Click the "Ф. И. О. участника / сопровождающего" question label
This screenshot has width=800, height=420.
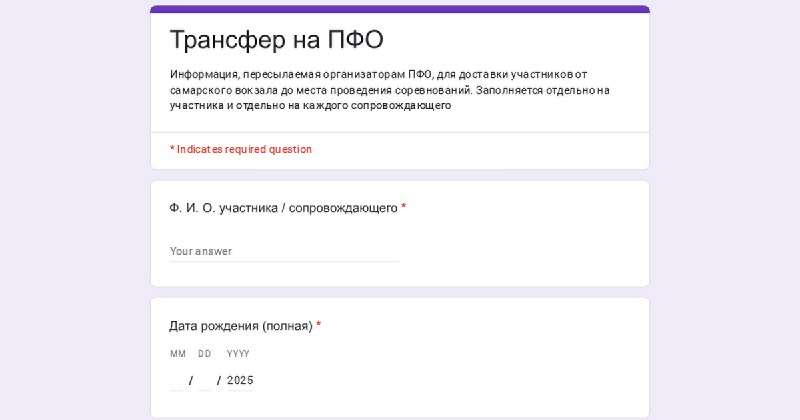[283, 208]
